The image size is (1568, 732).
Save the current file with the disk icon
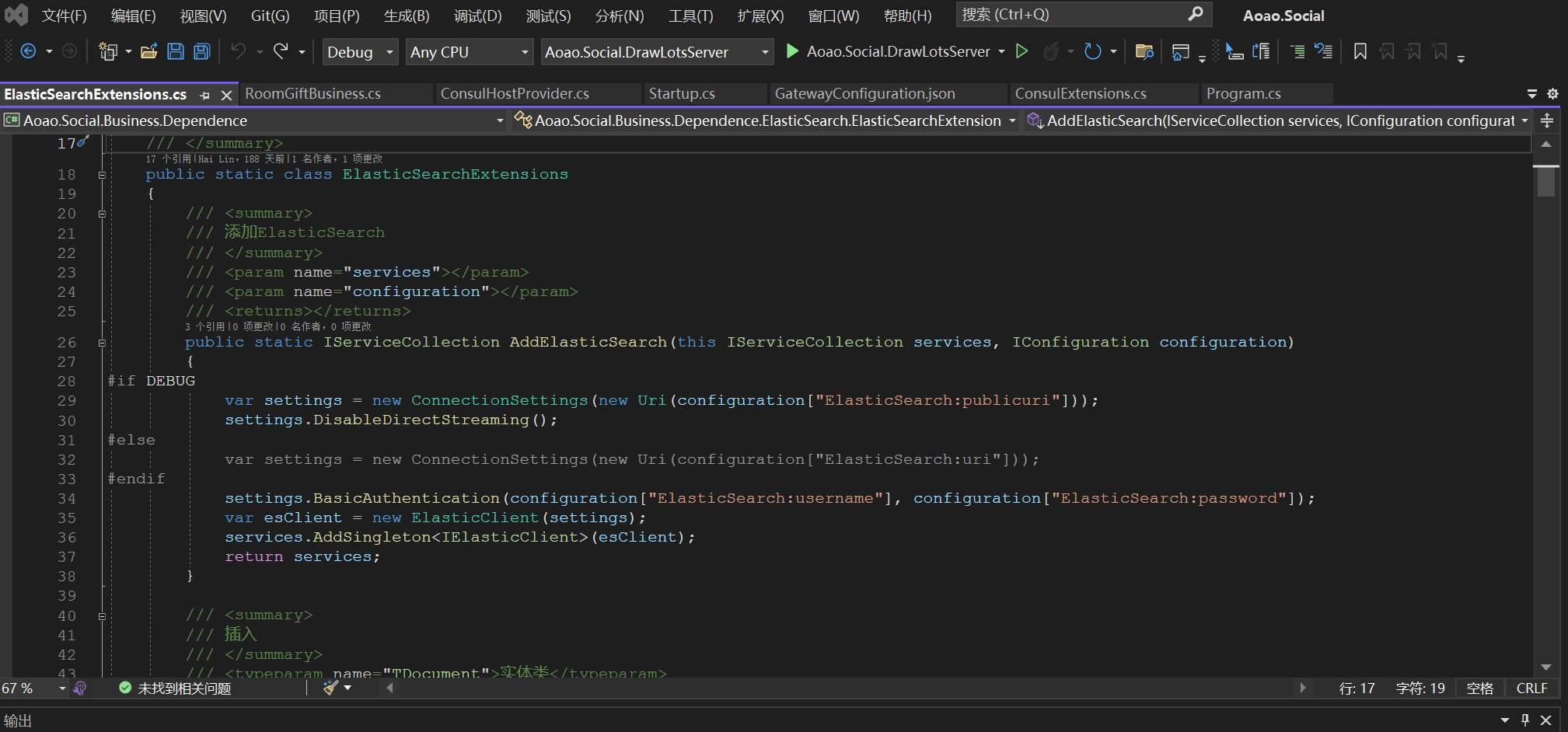click(176, 51)
